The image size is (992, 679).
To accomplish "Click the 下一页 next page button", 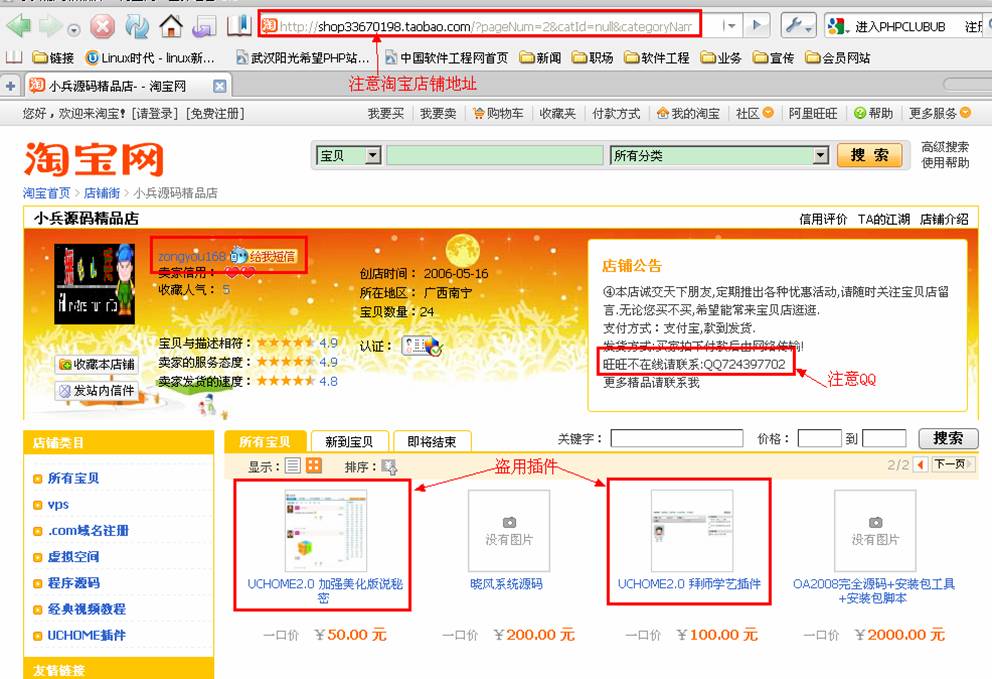I will click(x=953, y=464).
